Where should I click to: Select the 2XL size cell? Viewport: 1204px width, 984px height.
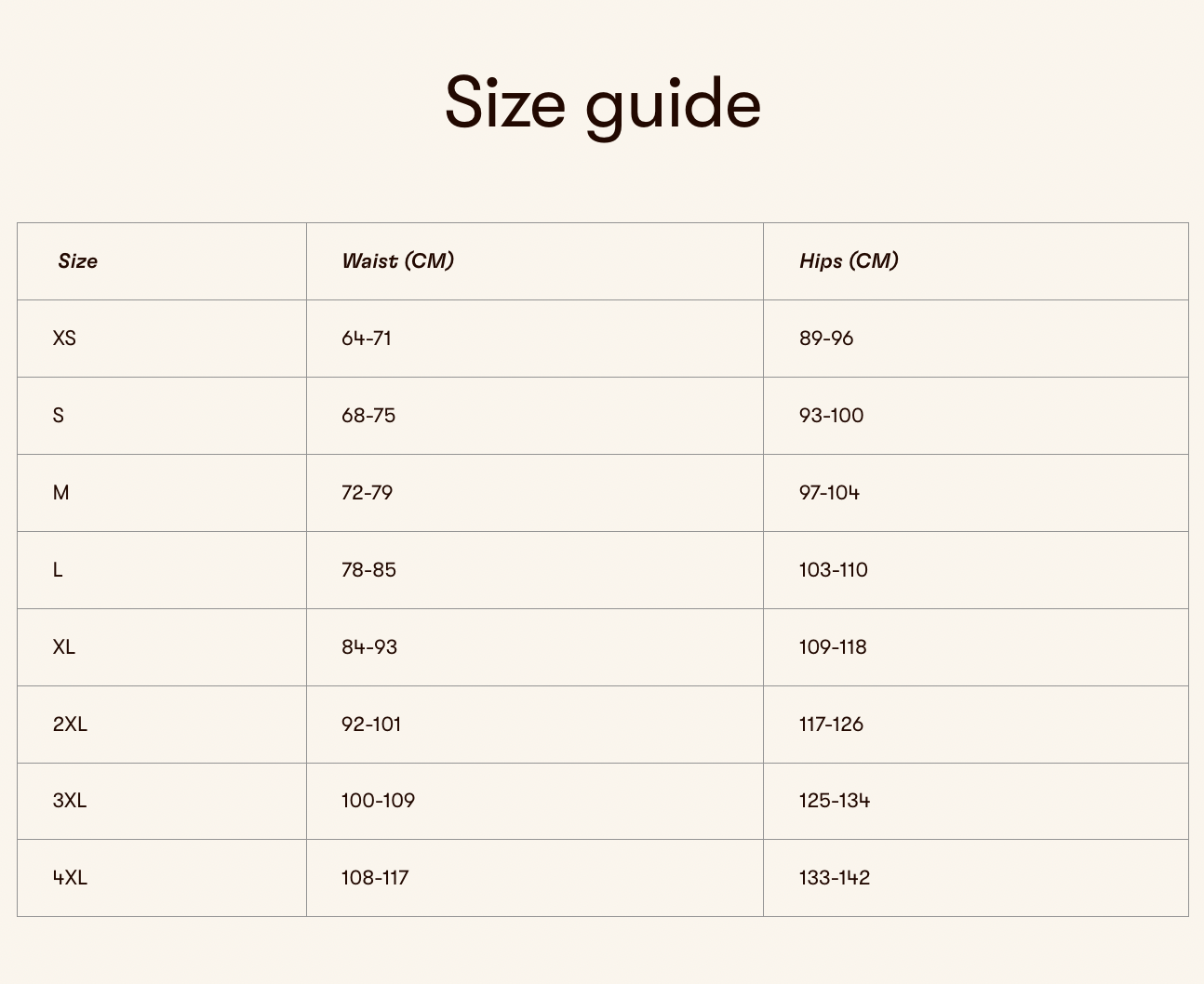pos(70,725)
